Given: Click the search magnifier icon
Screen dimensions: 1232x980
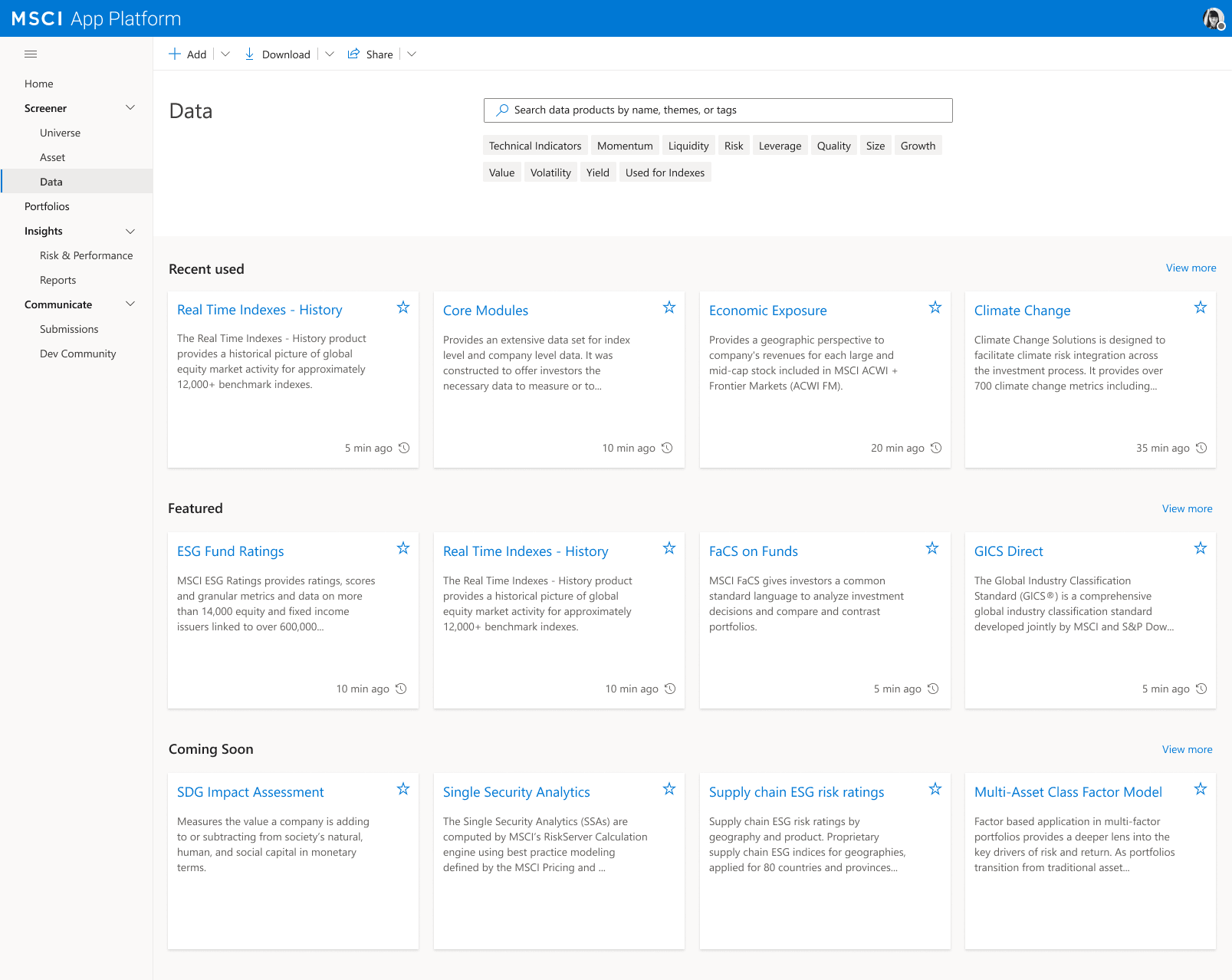Looking at the screenshot, I should coord(502,110).
